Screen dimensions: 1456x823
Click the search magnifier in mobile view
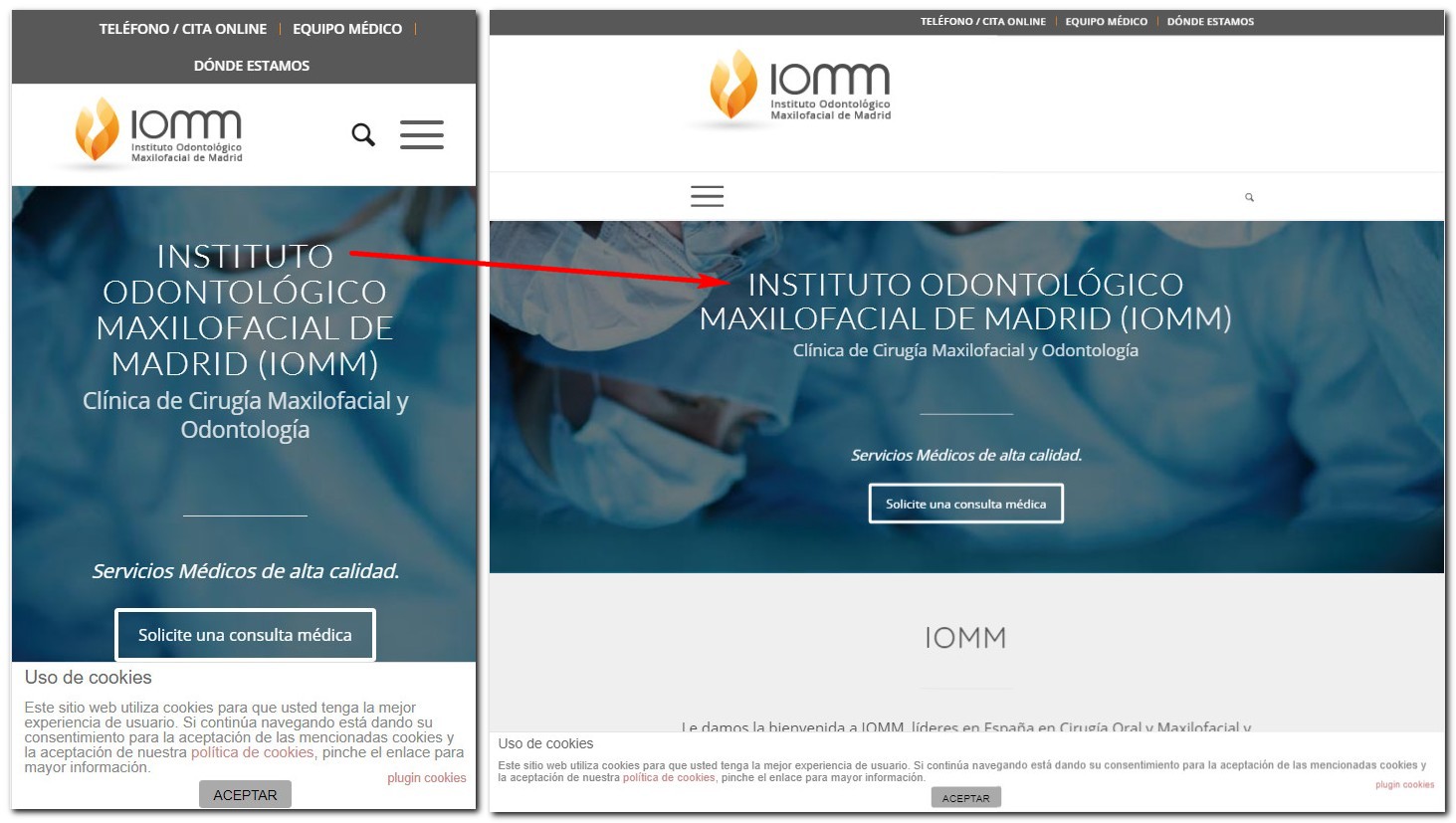363,134
